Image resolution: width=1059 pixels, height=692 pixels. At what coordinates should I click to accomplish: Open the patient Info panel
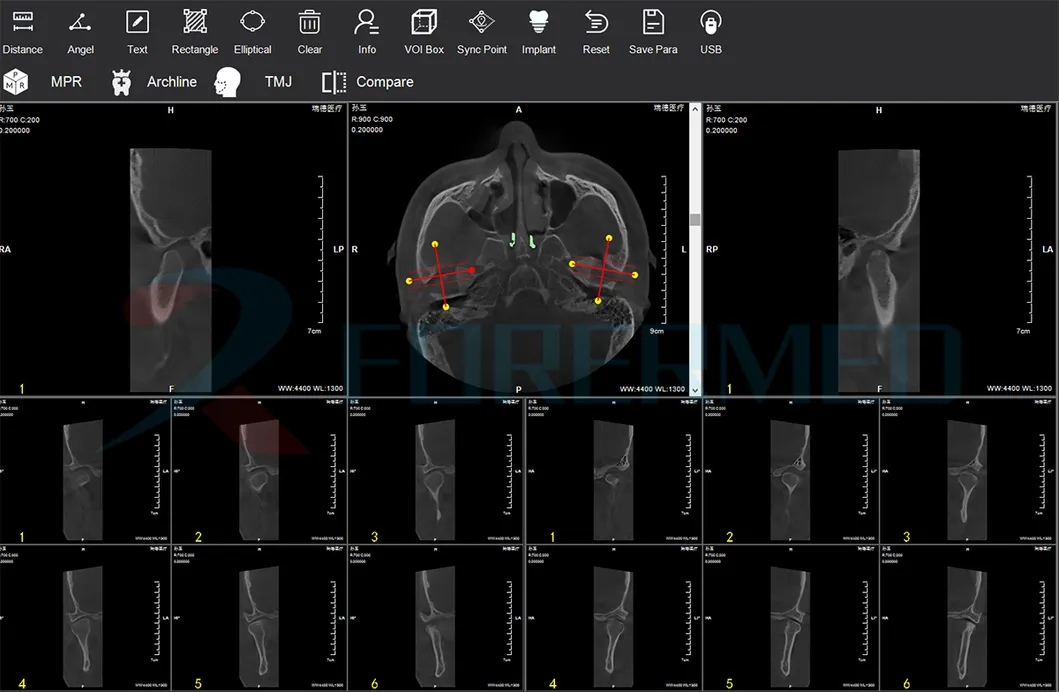(367, 30)
